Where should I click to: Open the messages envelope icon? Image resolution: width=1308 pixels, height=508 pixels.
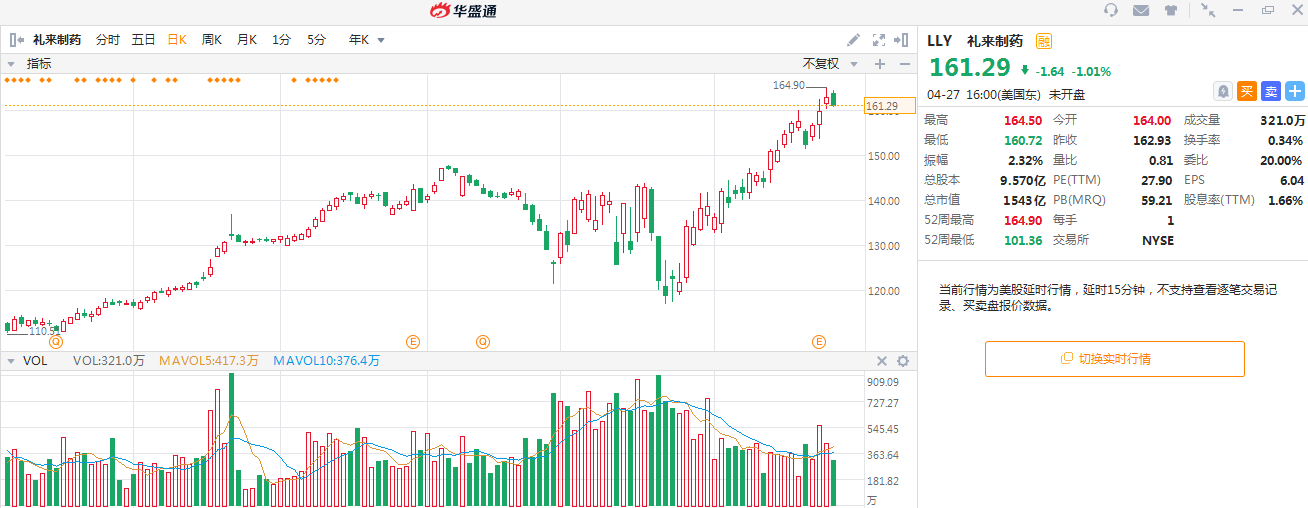click(x=1141, y=10)
